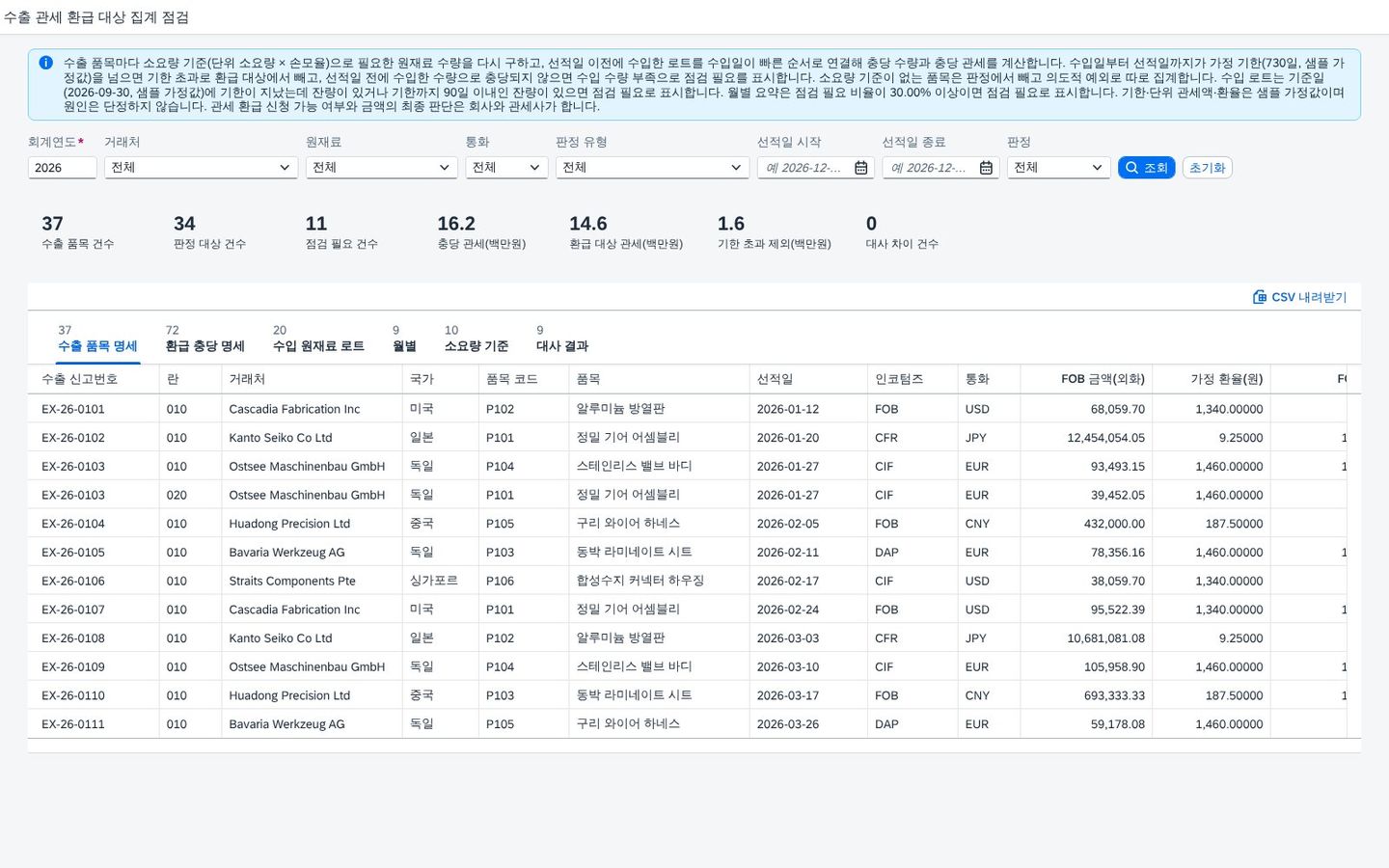Viewport: 1389px width, 868px height.
Task: Click the magnifier icon on 조회 button
Action: click(1132, 168)
